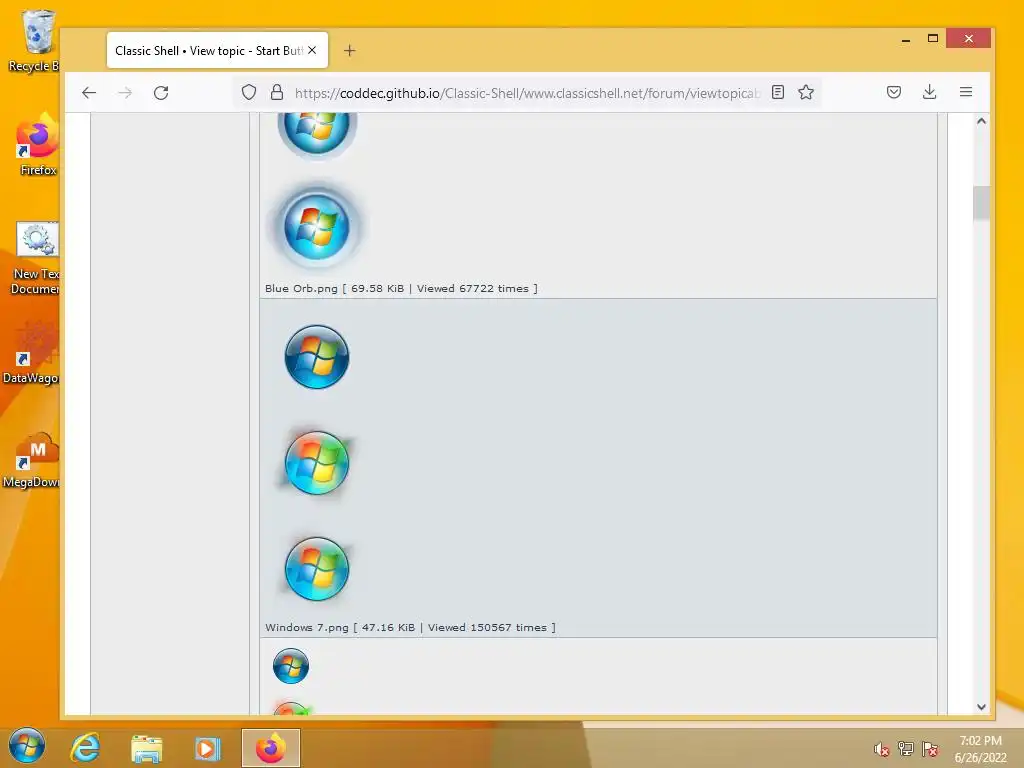Select the MegaDownloader desktop shortcut
1024x768 pixels.
click(31, 460)
